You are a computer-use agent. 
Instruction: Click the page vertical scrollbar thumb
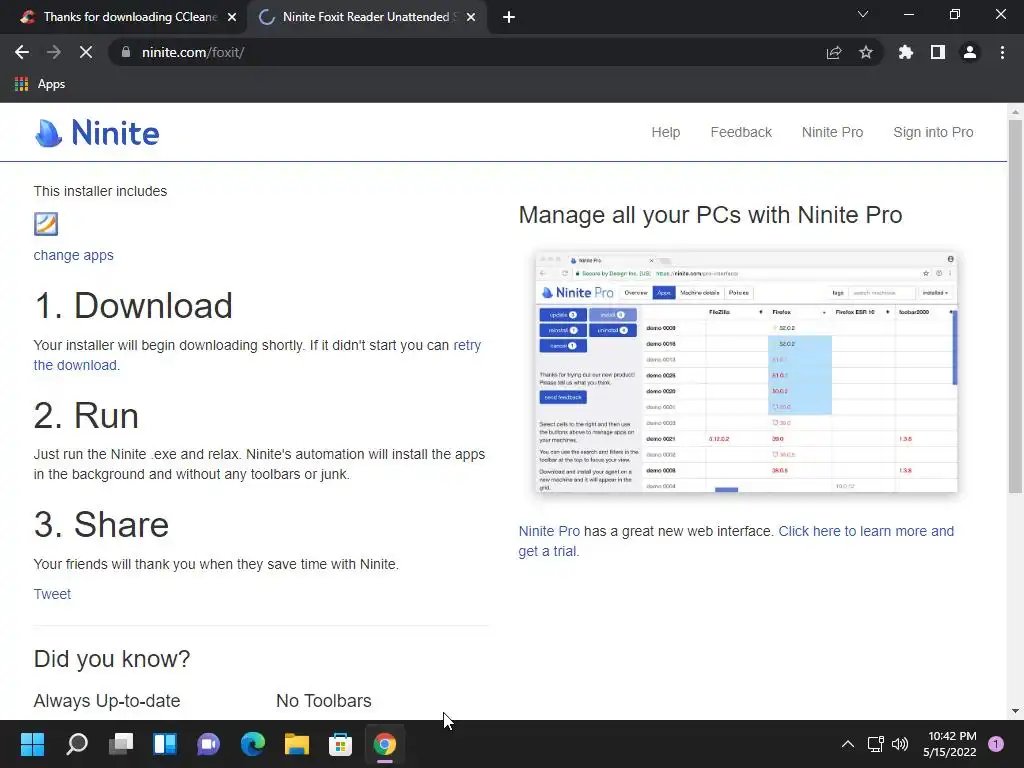1015,306
